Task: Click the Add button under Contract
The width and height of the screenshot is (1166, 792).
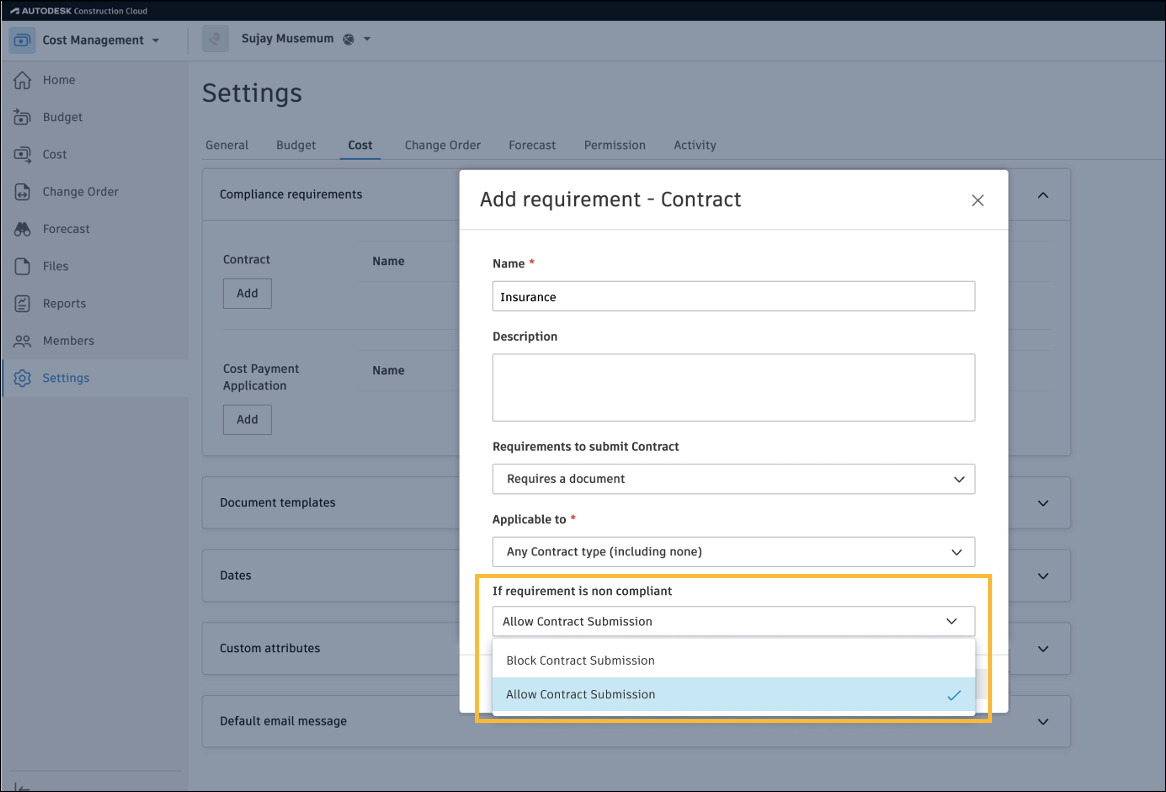Action: pos(247,294)
